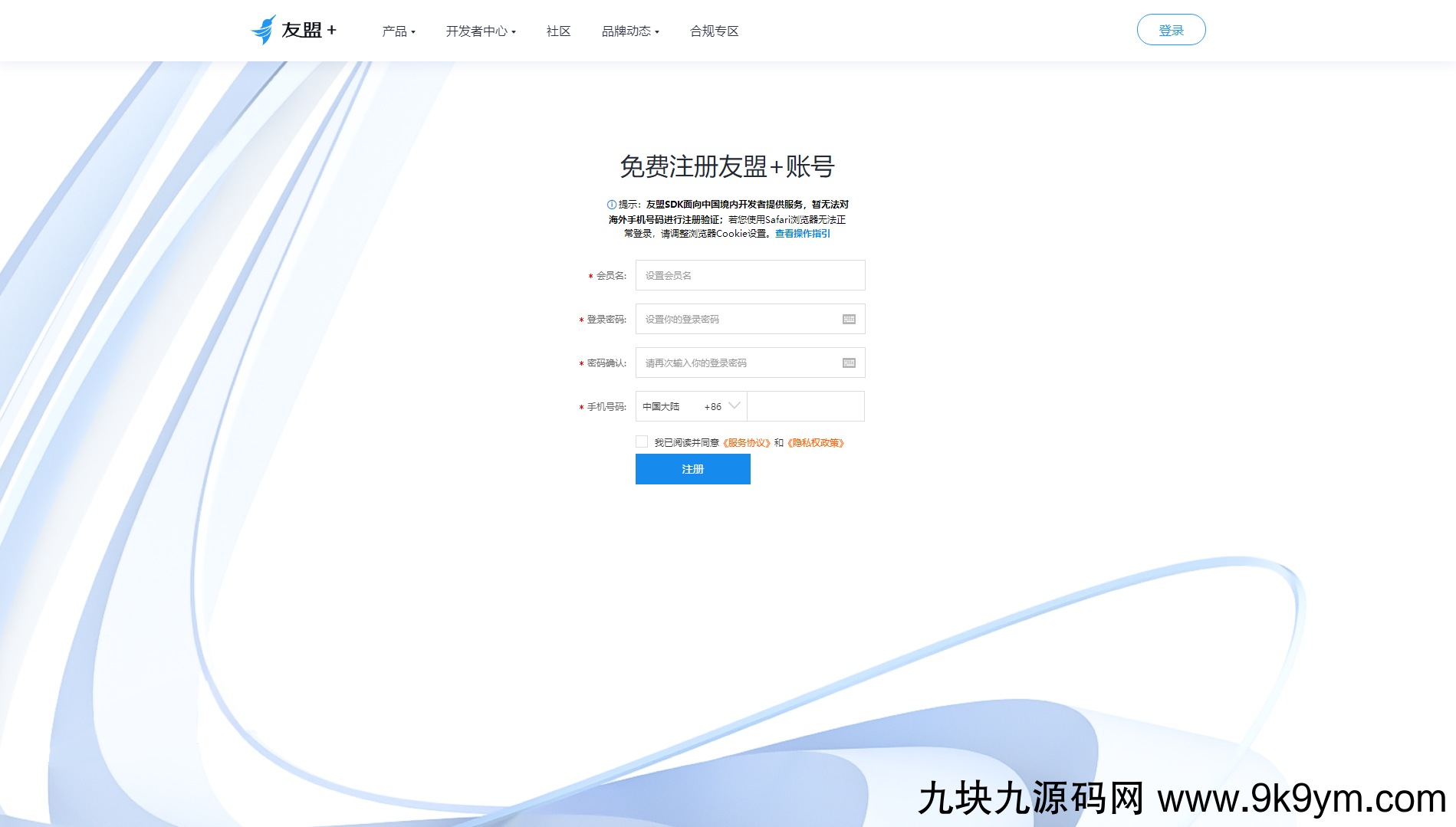This screenshot has height=827, width=1456.
Task: Click the info icon beside the 提示 notice
Action: click(611, 205)
